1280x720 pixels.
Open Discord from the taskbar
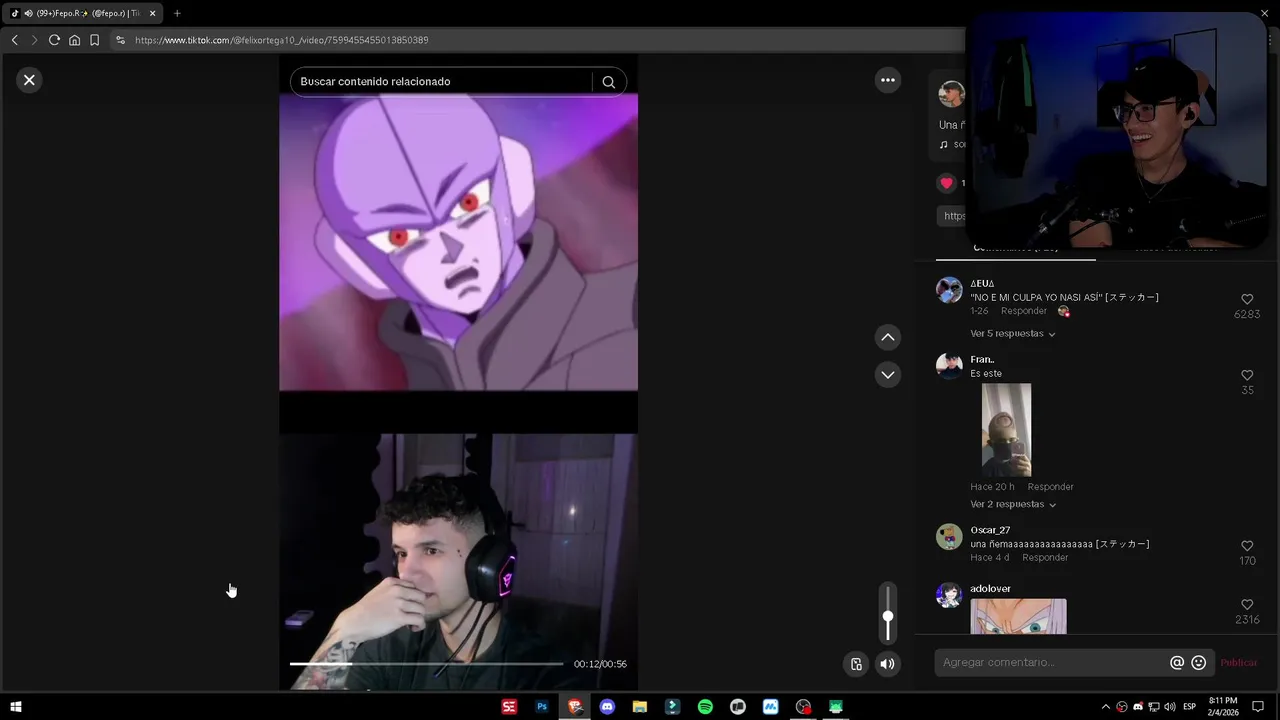[x=607, y=707]
